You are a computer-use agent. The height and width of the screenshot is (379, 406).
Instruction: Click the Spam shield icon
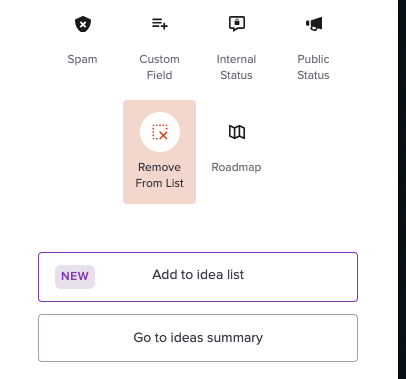click(x=83, y=24)
